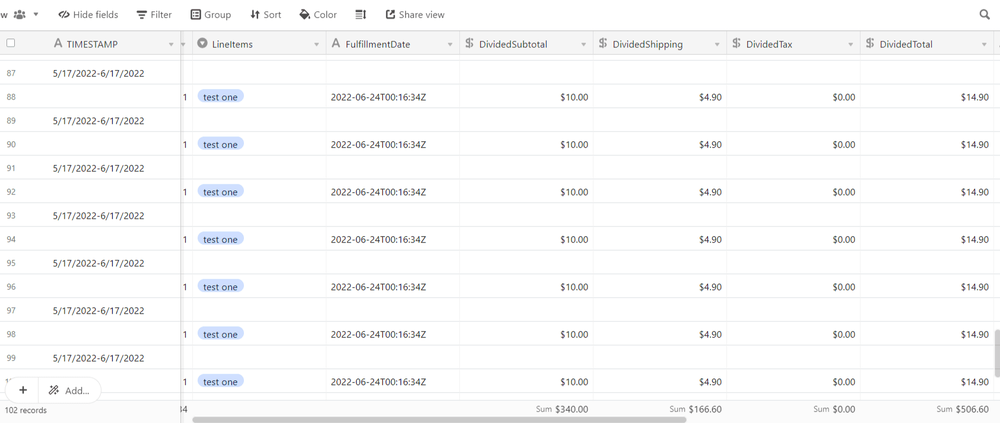Click the FulfillmentDate text field type icon
This screenshot has width=1000, height=423.
tap(335, 43)
